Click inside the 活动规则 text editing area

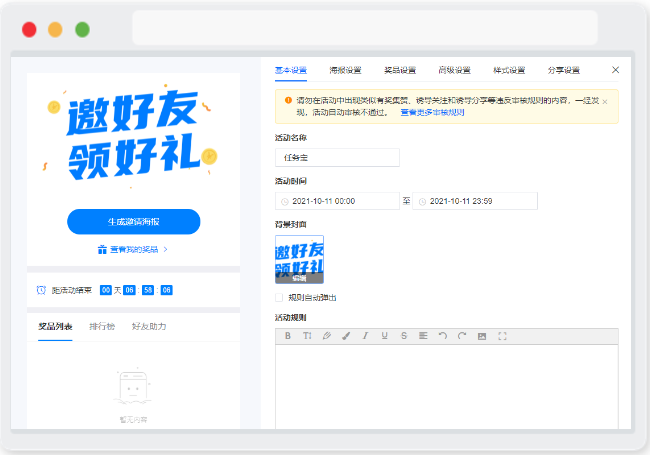point(447,387)
